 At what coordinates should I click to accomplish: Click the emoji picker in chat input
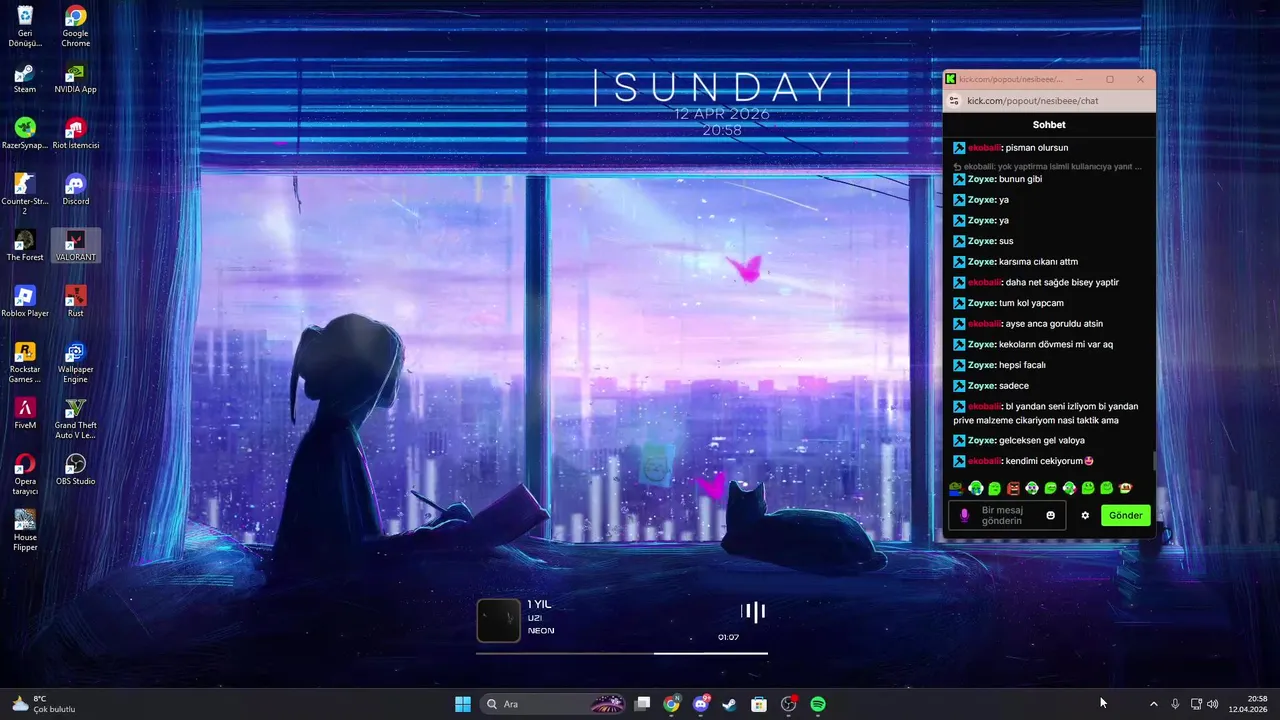[x=1050, y=516]
